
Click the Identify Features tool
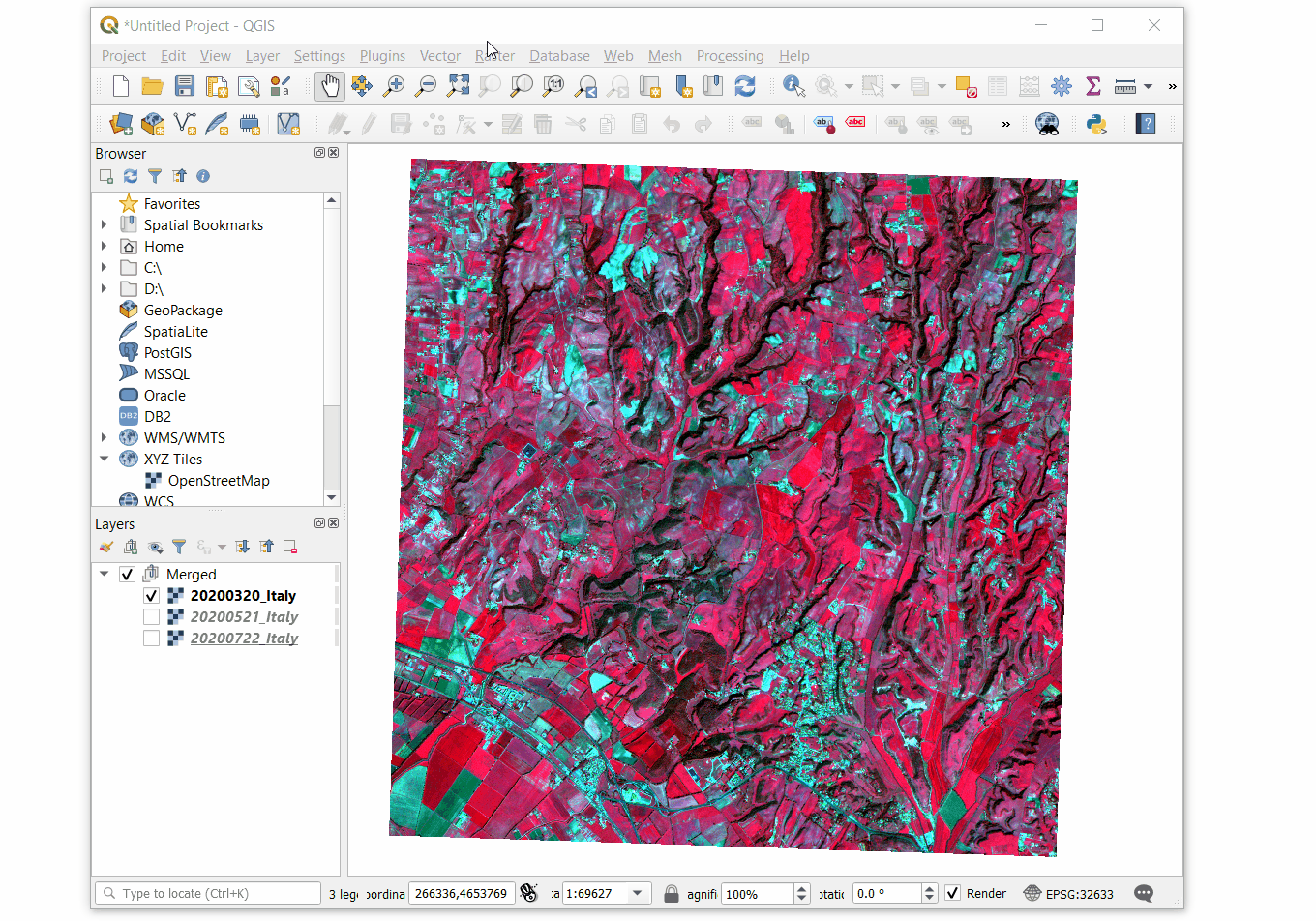(793, 86)
